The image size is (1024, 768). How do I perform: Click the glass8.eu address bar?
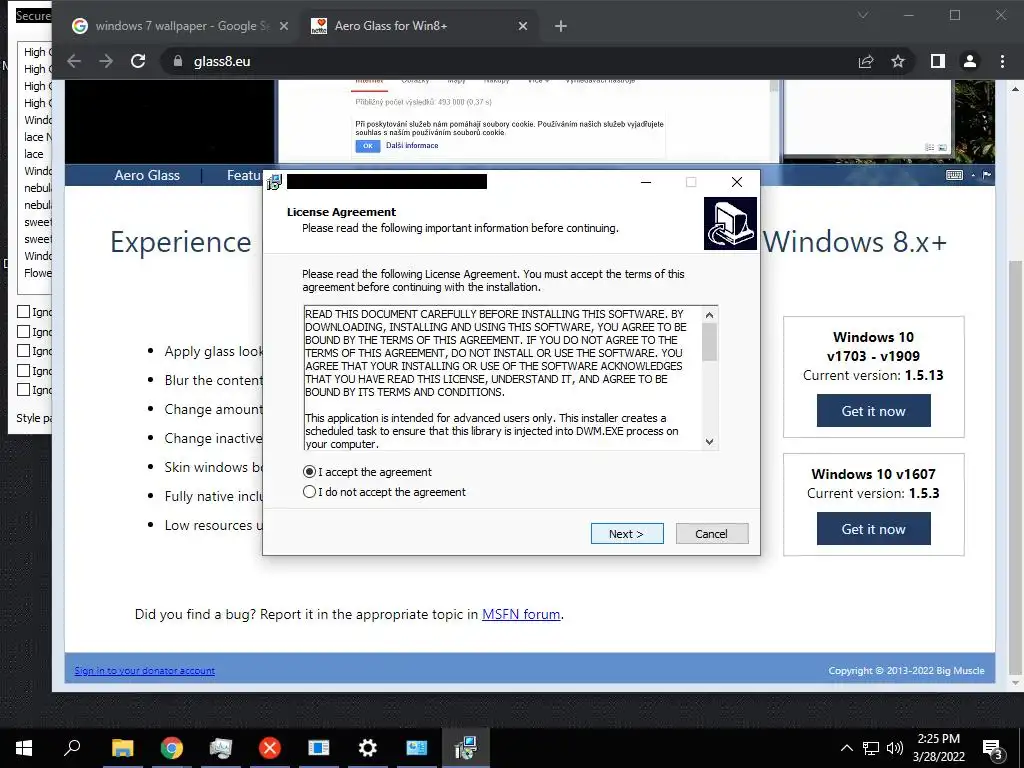[x=509, y=61]
